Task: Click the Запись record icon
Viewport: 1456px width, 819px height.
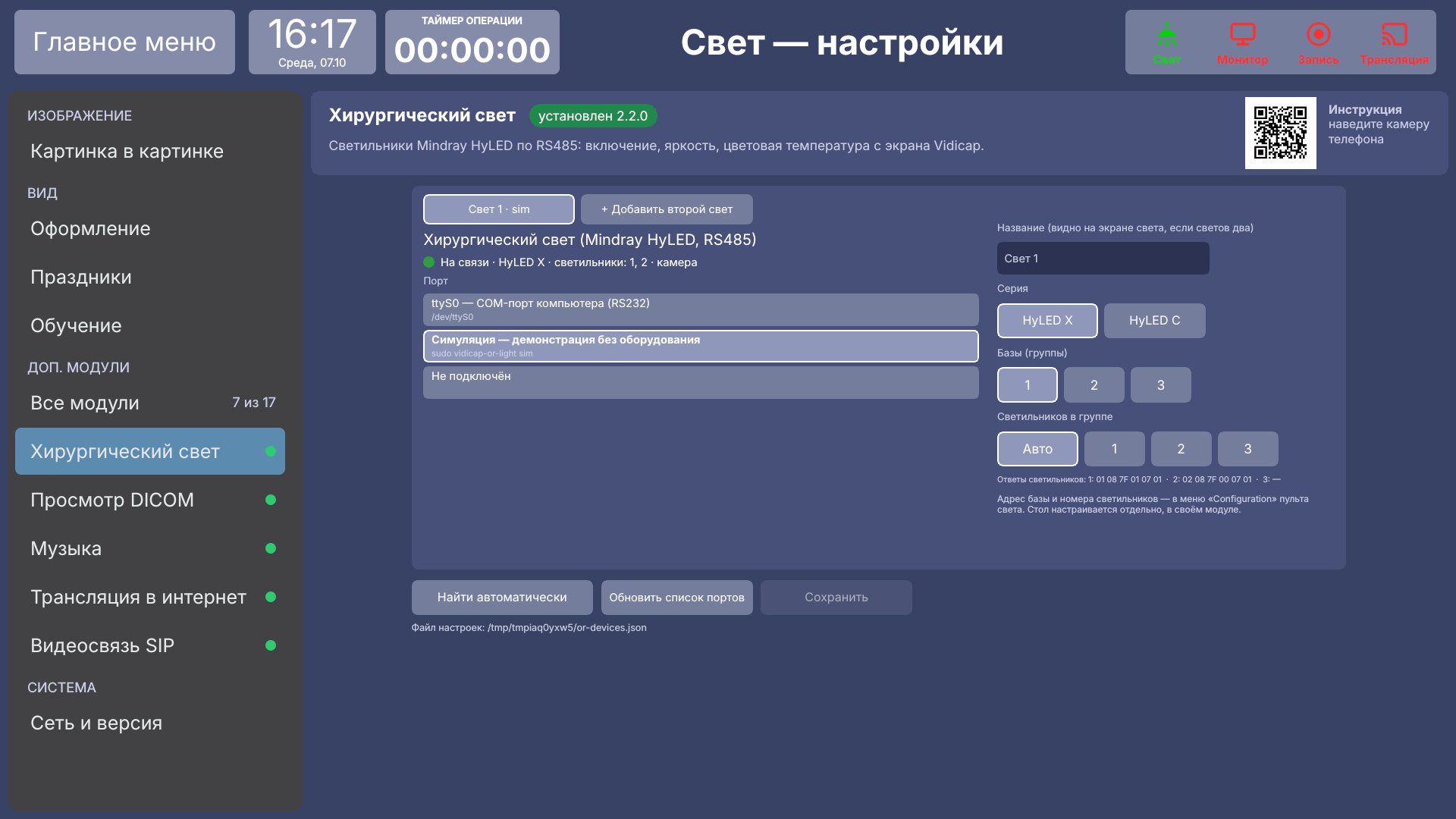Action: click(x=1318, y=42)
